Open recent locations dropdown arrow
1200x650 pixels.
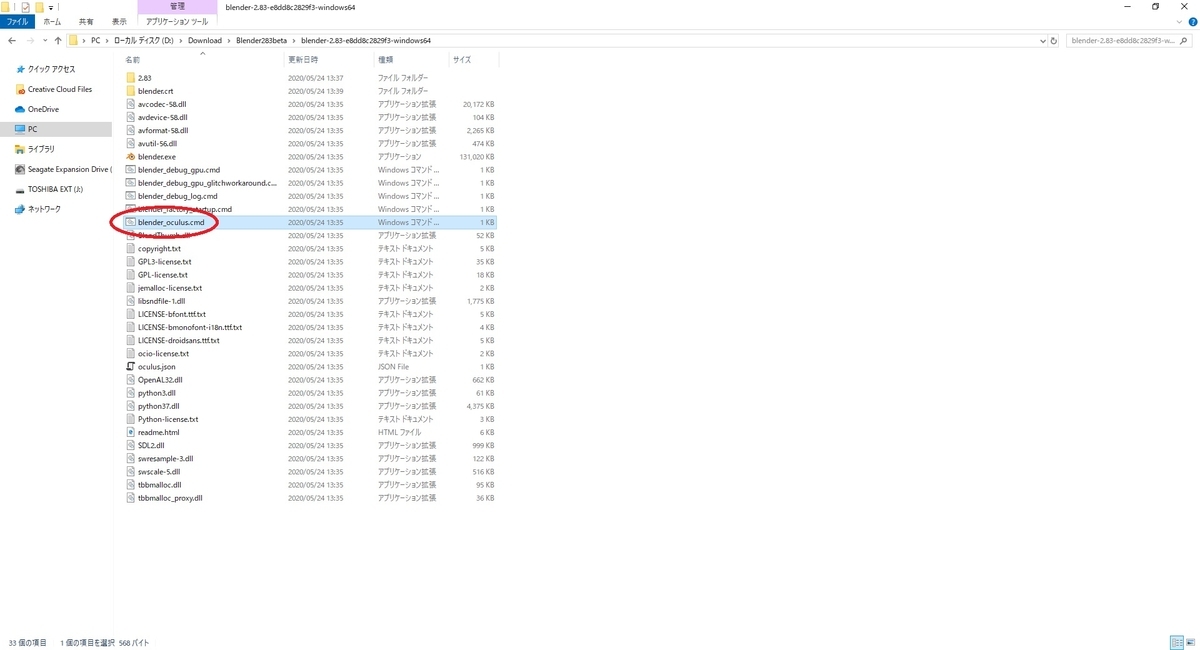[45, 41]
